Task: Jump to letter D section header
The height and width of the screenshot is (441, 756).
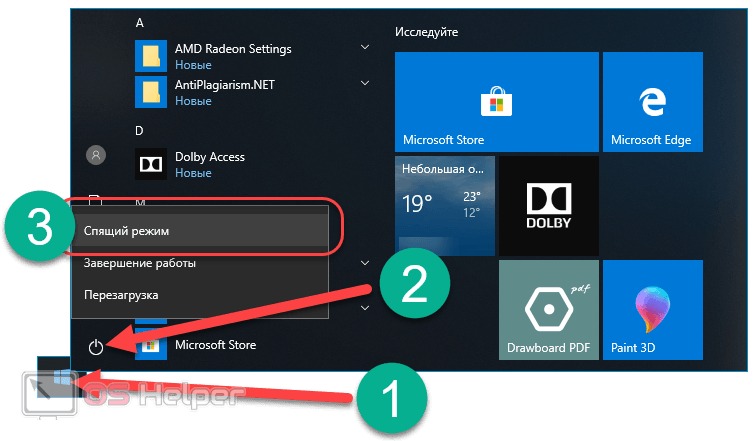Action: pos(139,131)
